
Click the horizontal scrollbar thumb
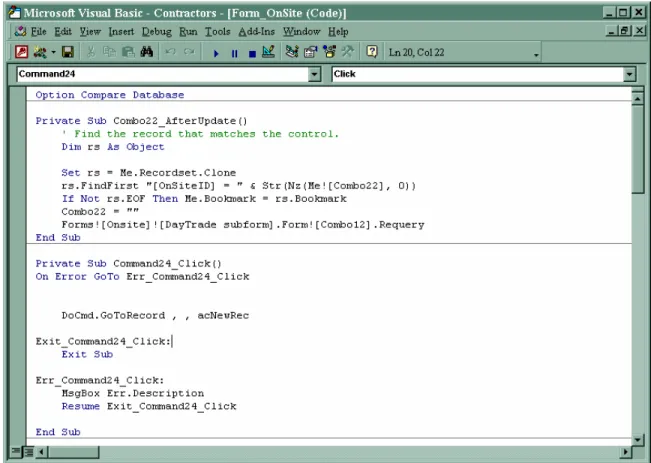pyautogui.click(x=73, y=451)
